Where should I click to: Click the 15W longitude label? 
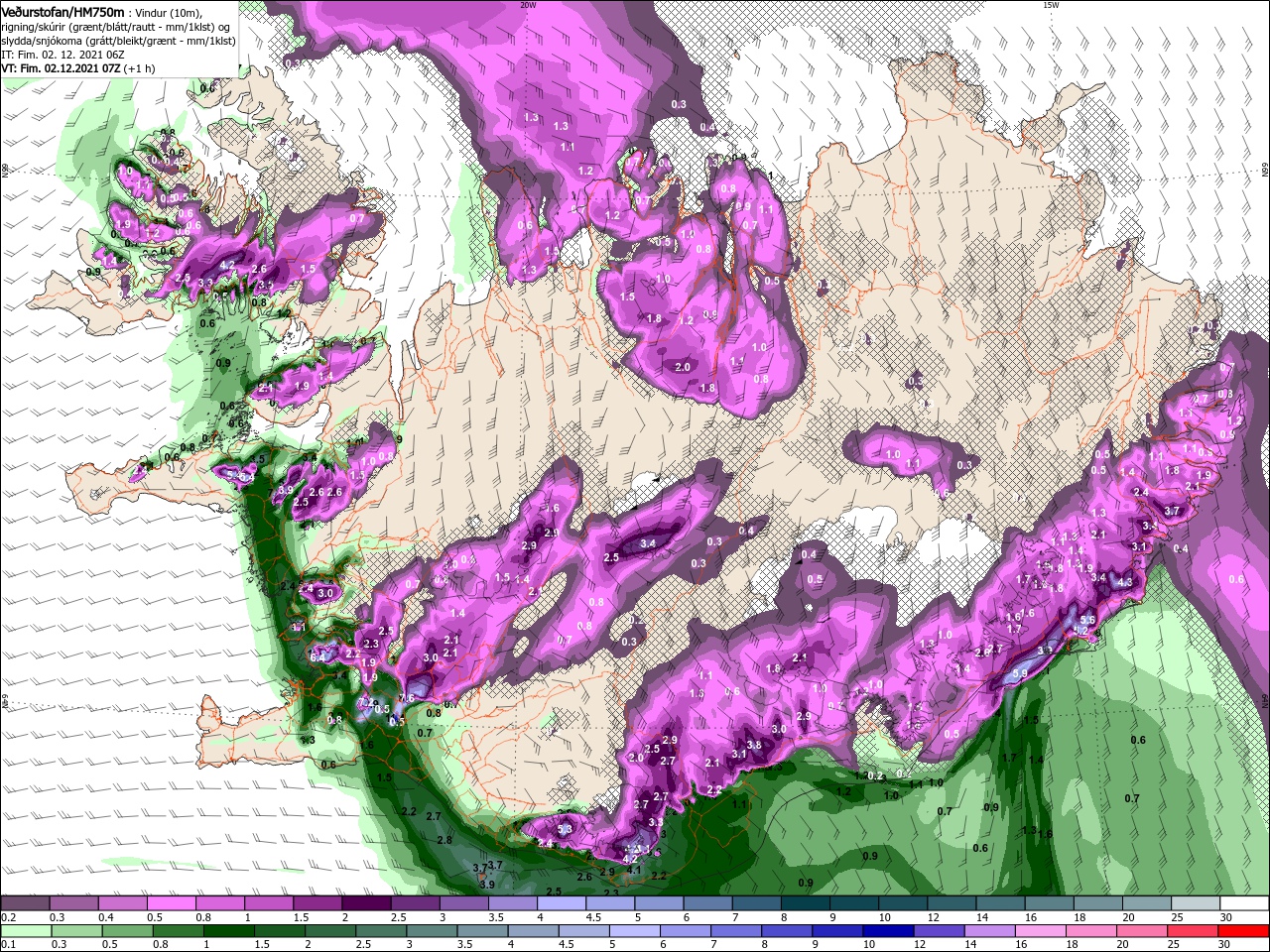[1052, 5]
